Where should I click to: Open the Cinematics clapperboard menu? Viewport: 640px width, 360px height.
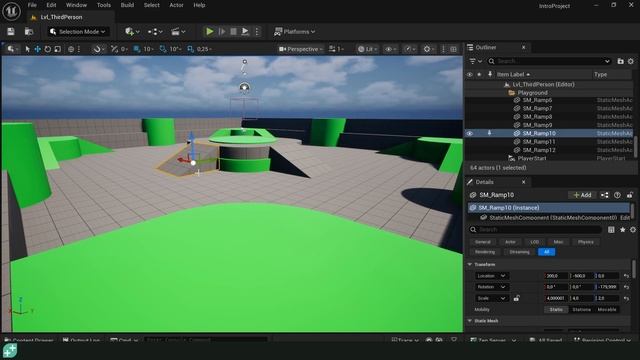pos(178,31)
